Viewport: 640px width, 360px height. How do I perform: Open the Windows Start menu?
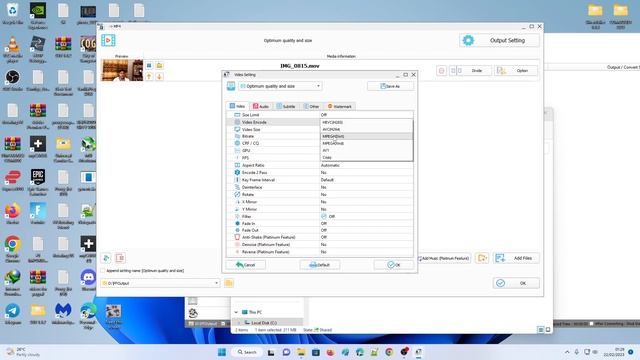[222, 352]
